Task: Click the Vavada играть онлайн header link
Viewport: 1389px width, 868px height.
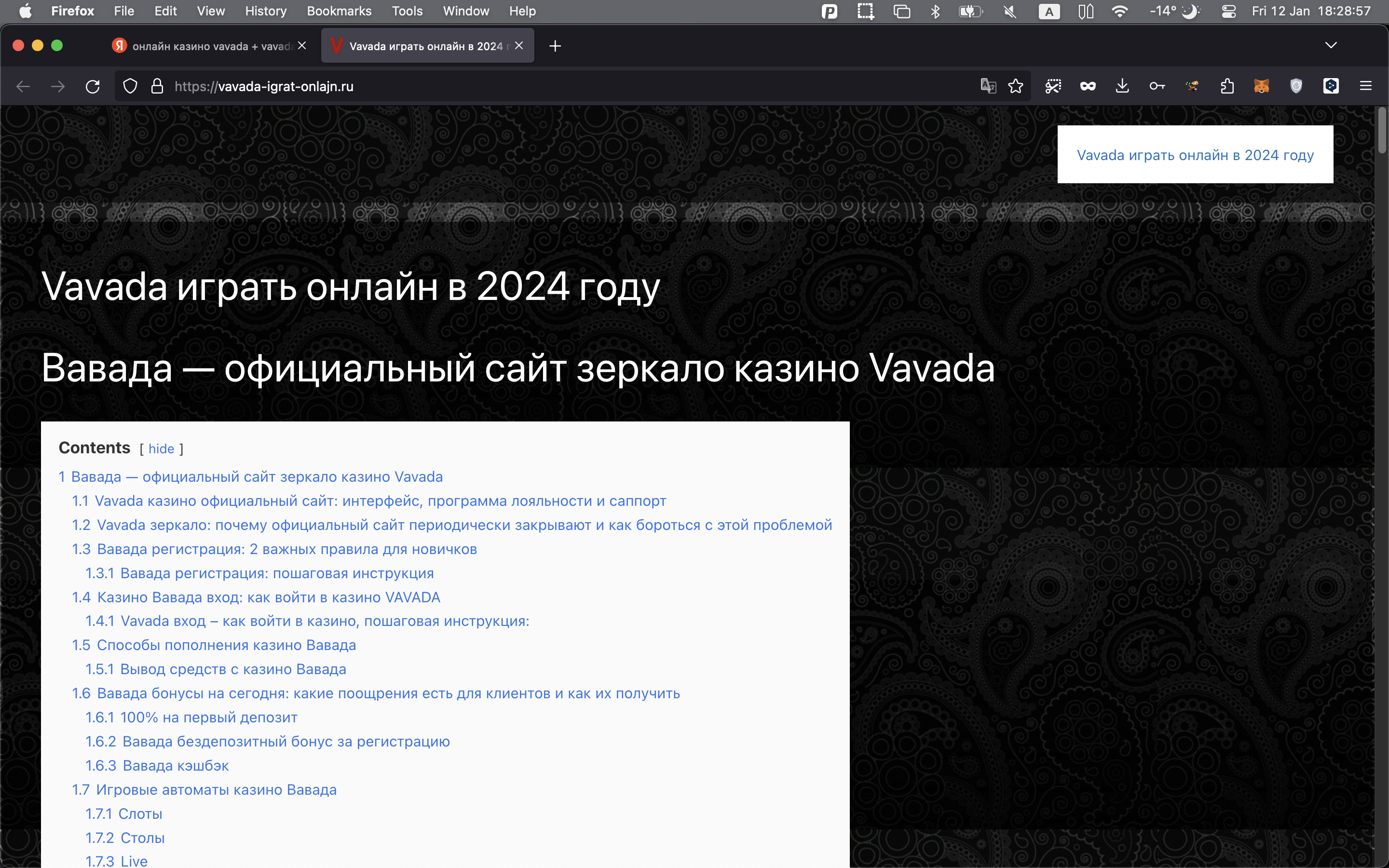Action: (x=1195, y=155)
